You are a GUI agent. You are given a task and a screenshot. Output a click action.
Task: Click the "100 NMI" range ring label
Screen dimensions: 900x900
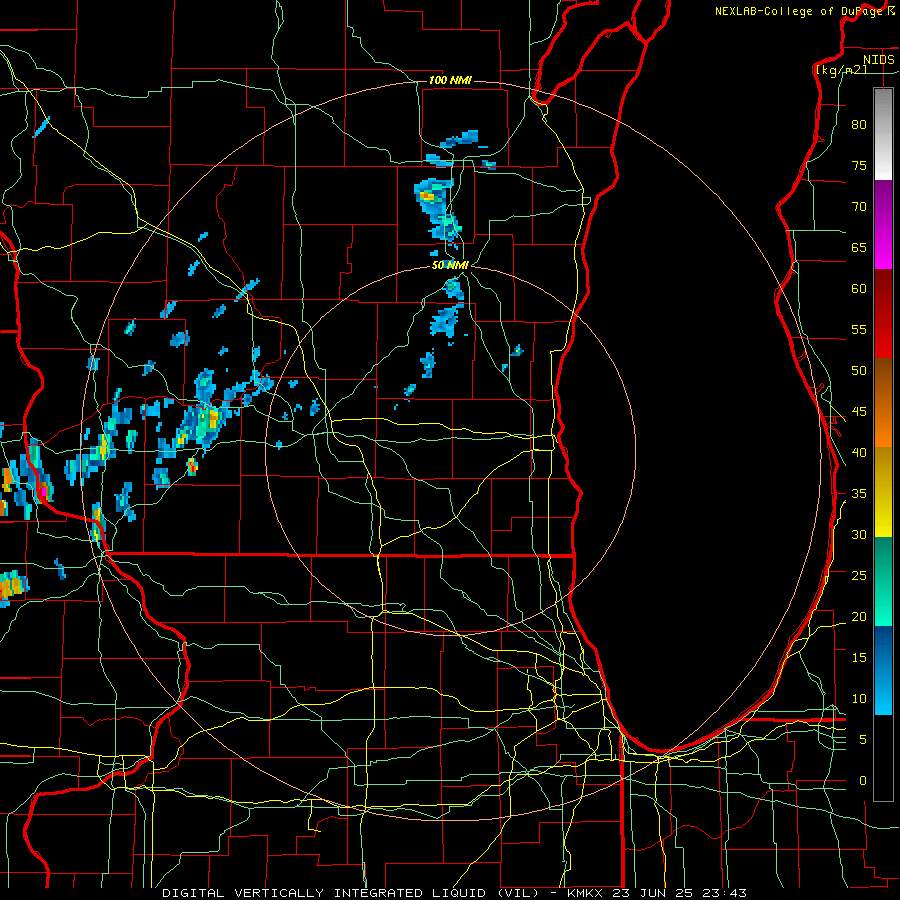(450, 80)
